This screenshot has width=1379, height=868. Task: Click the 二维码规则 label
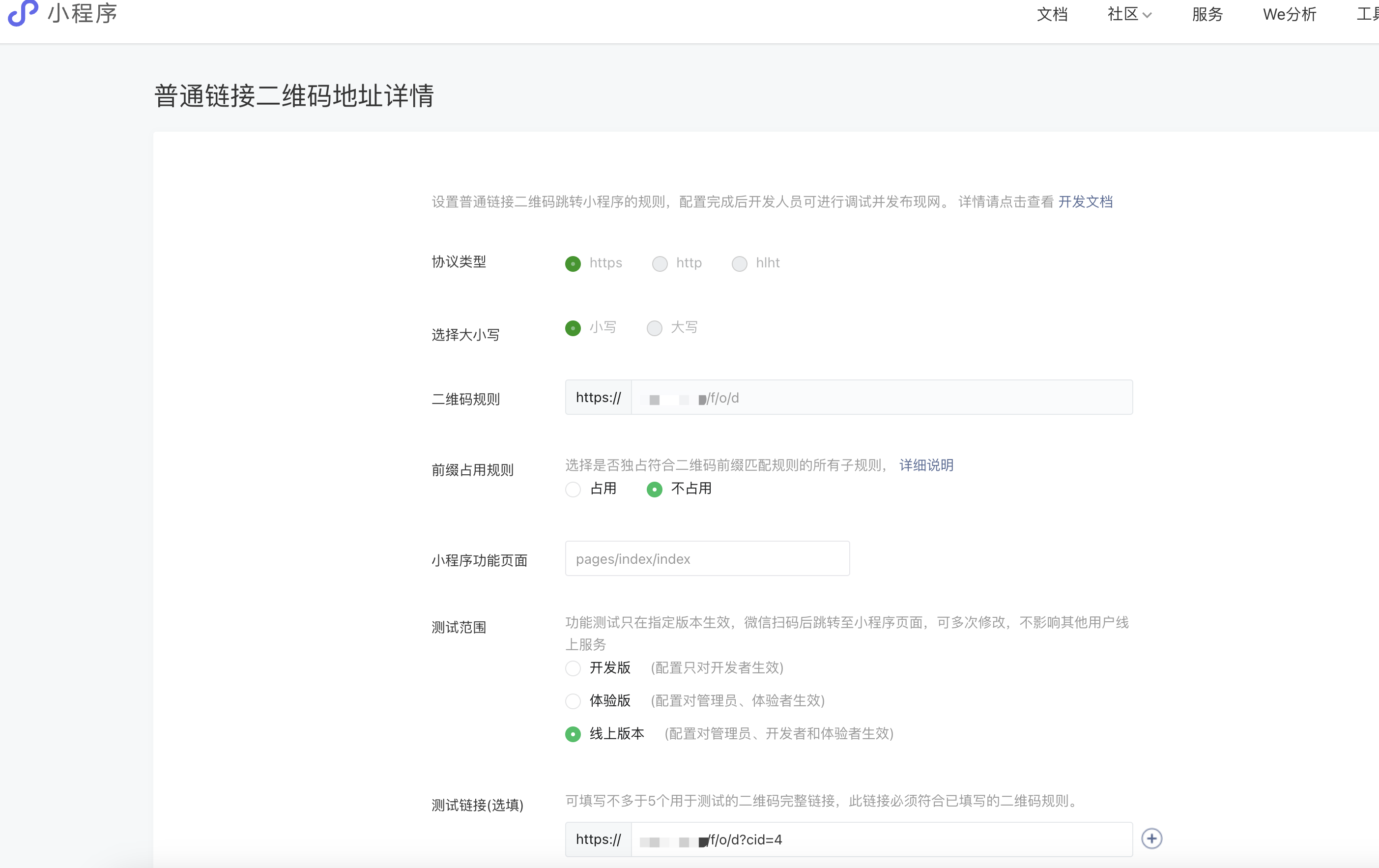(465, 399)
